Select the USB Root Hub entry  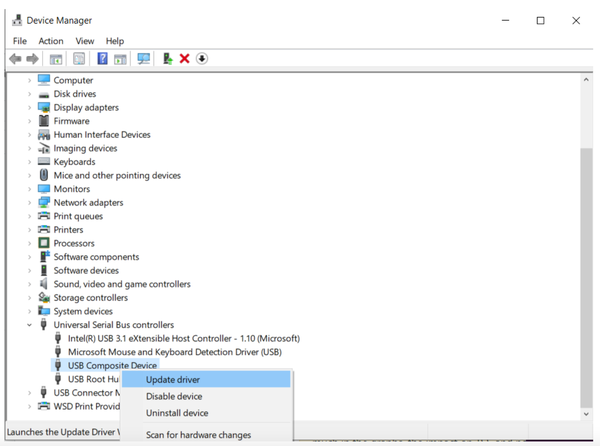93,379
